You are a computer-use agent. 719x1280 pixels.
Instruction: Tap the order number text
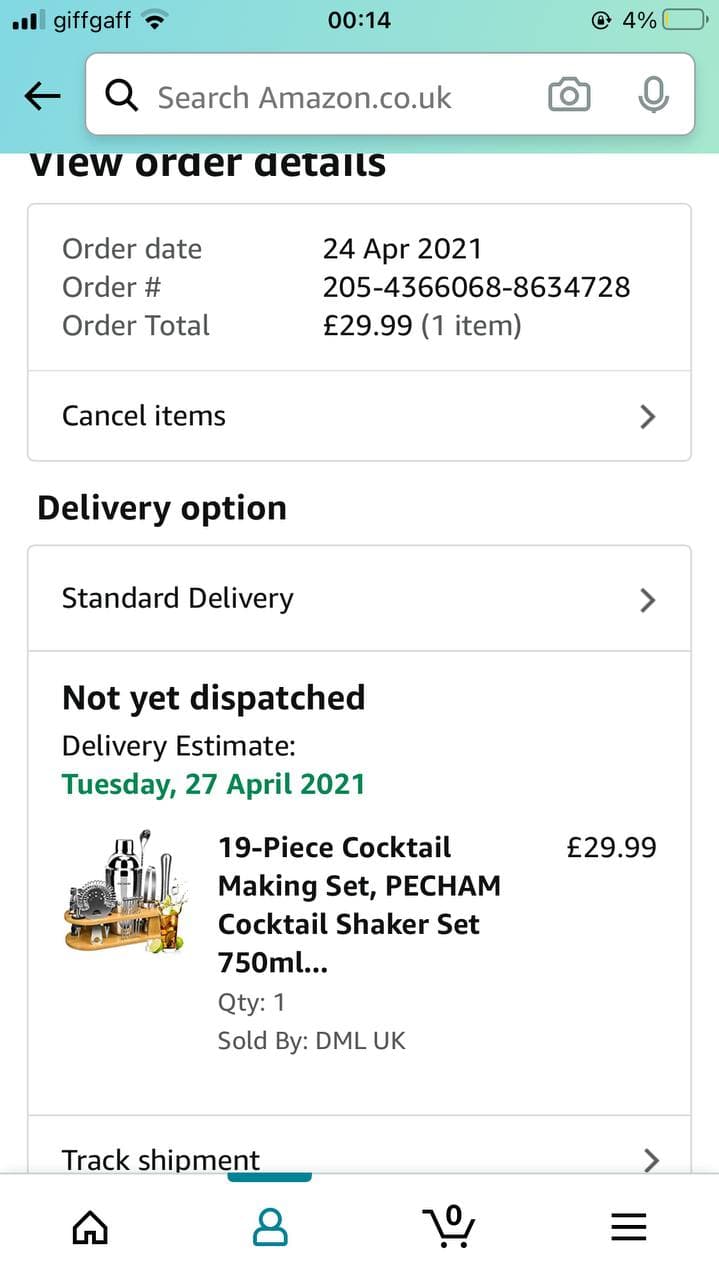(476, 287)
